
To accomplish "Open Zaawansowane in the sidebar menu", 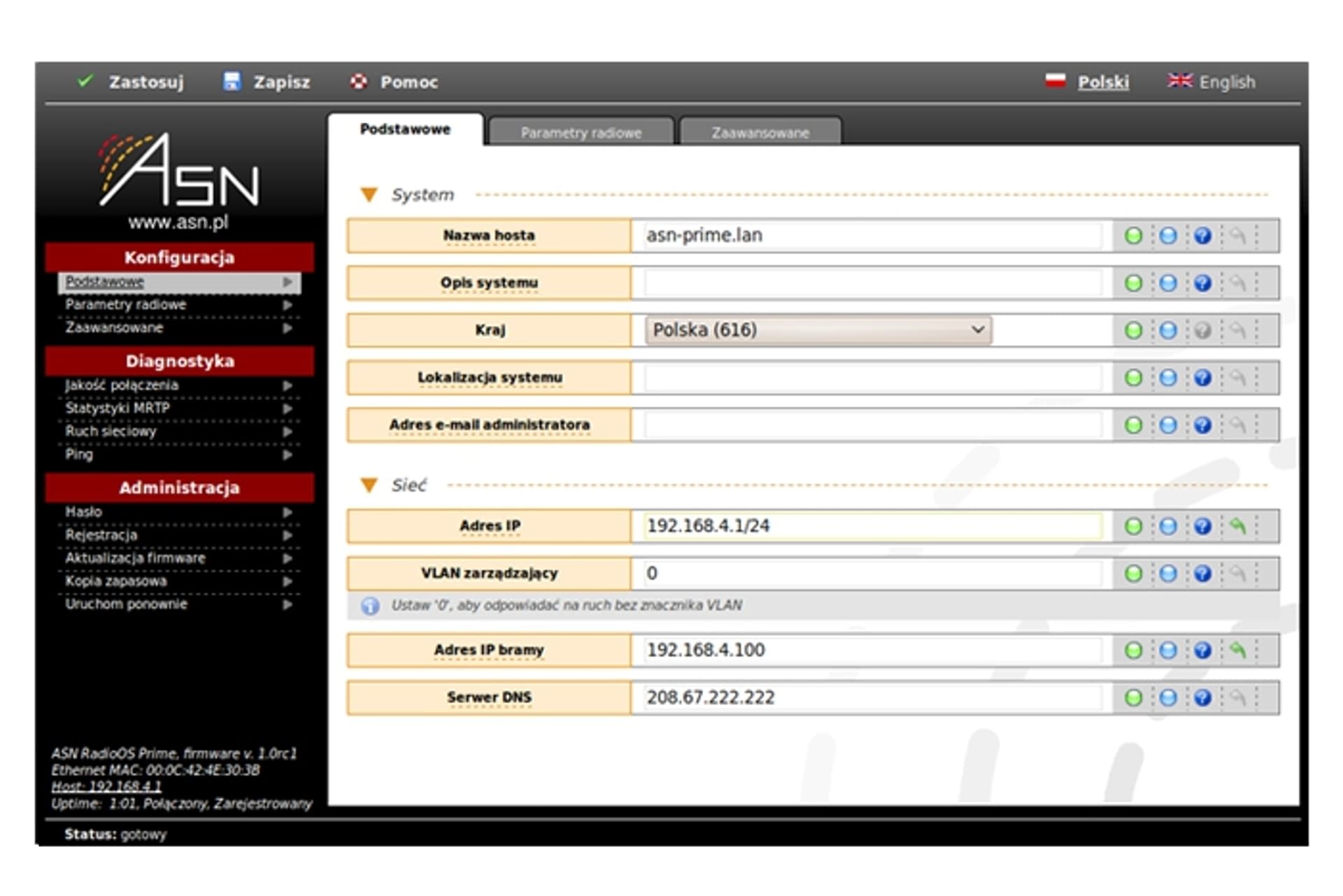I will [x=180, y=328].
